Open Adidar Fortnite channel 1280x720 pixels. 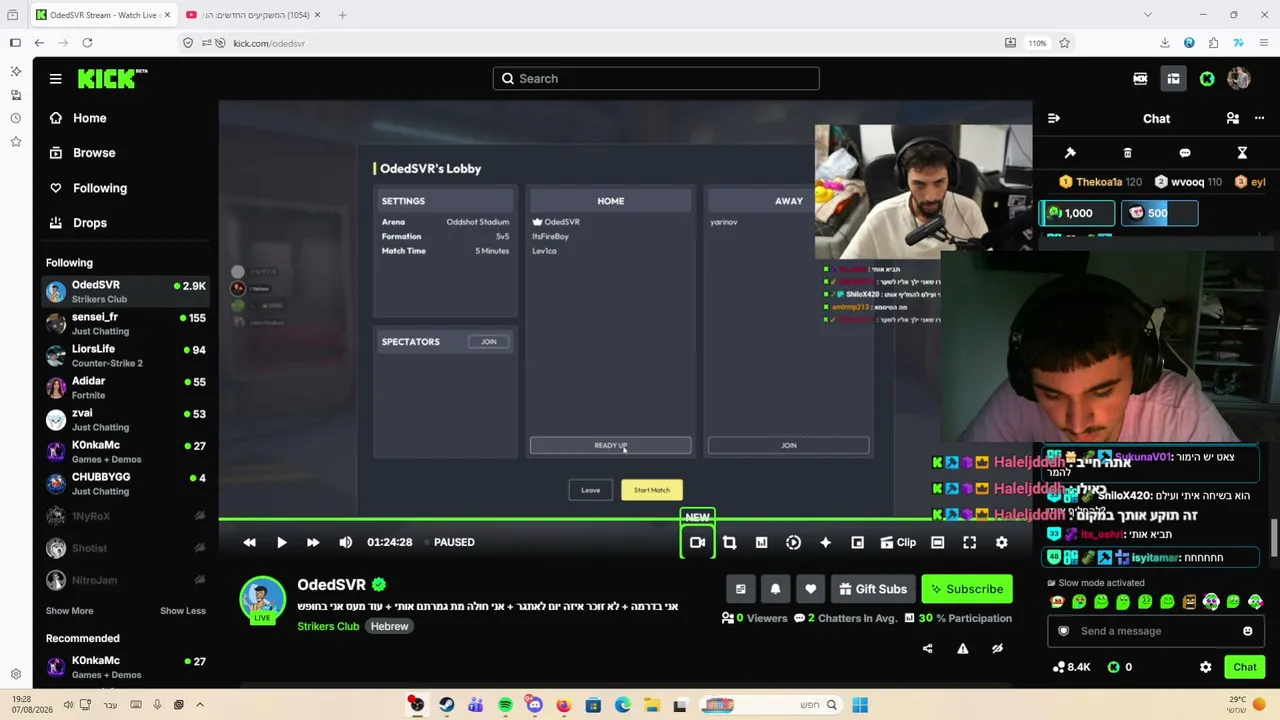click(x=126, y=387)
